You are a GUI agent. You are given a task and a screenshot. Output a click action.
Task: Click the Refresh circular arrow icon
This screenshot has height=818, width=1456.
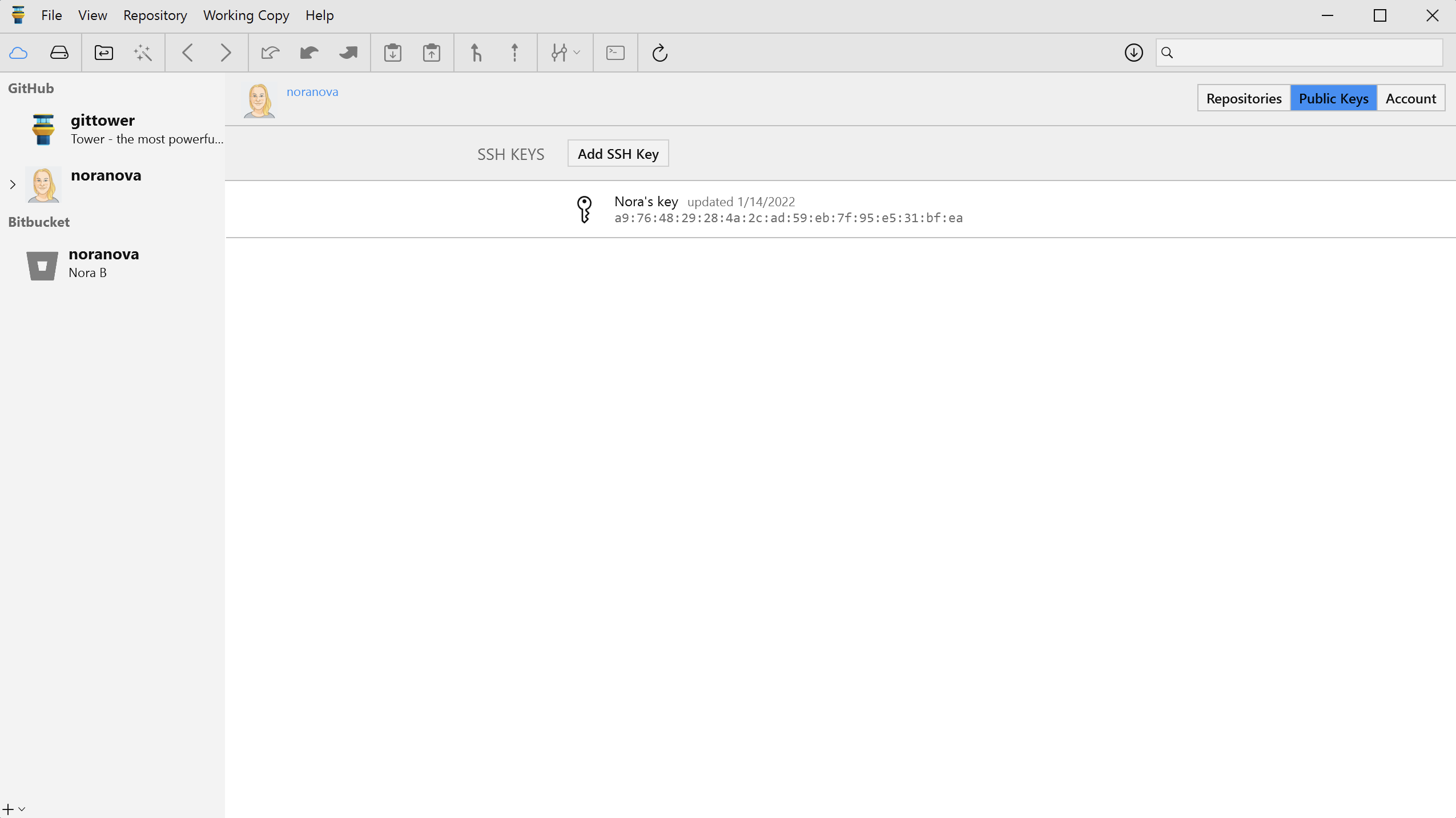(659, 53)
